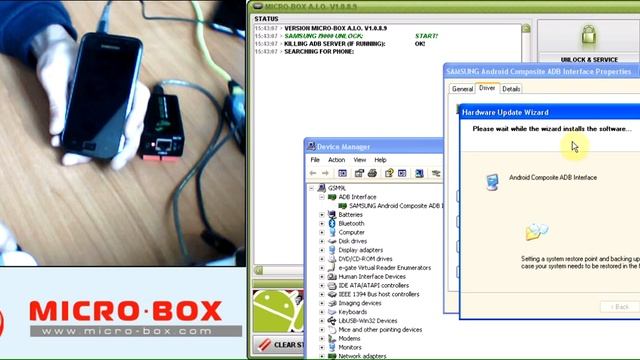The height and width of the screenshot is (360, 640).
Task: Click the Clear Status button in Micro-Box
Action: pos(279,345)
